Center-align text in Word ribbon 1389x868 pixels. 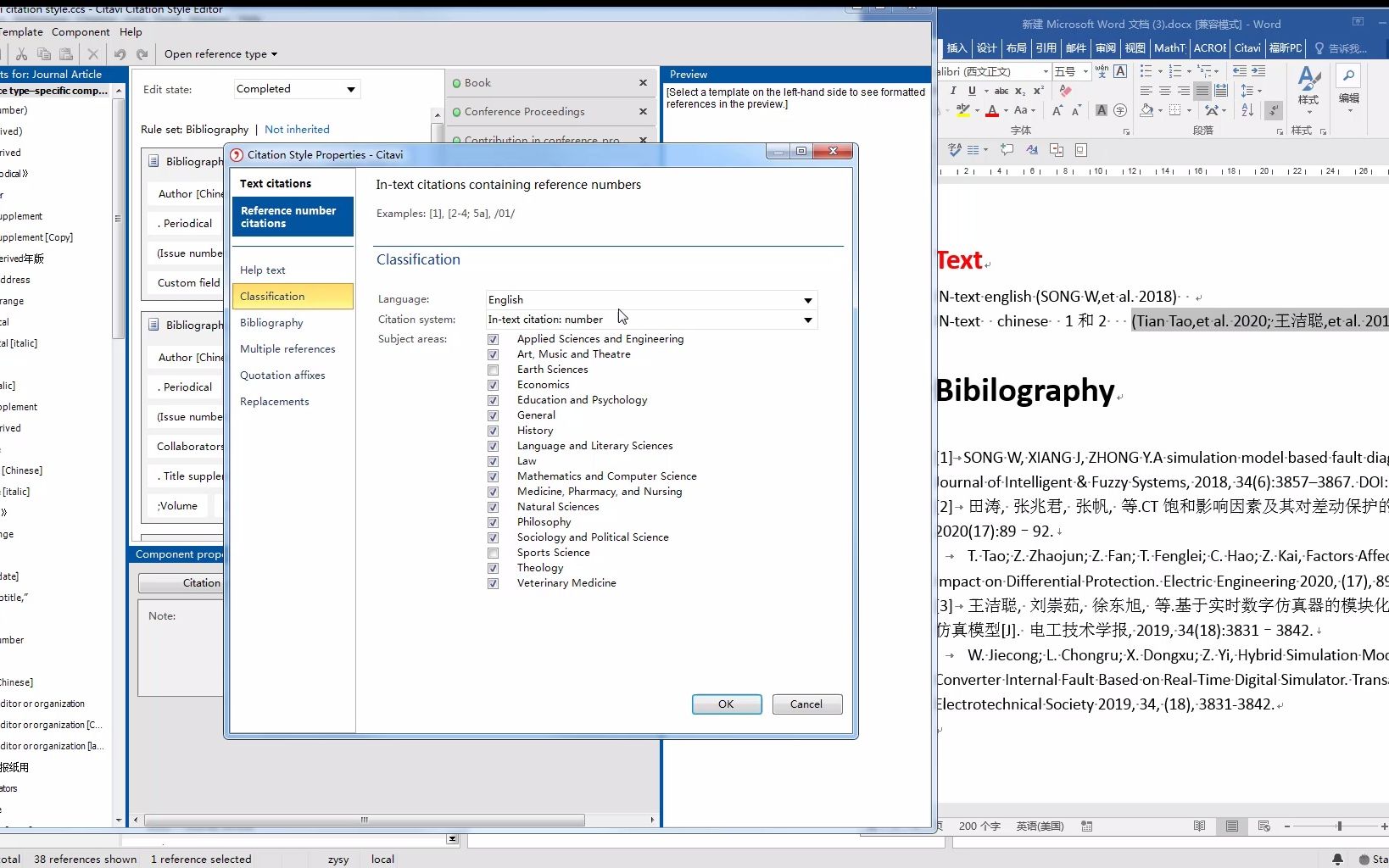point(1165,91)
